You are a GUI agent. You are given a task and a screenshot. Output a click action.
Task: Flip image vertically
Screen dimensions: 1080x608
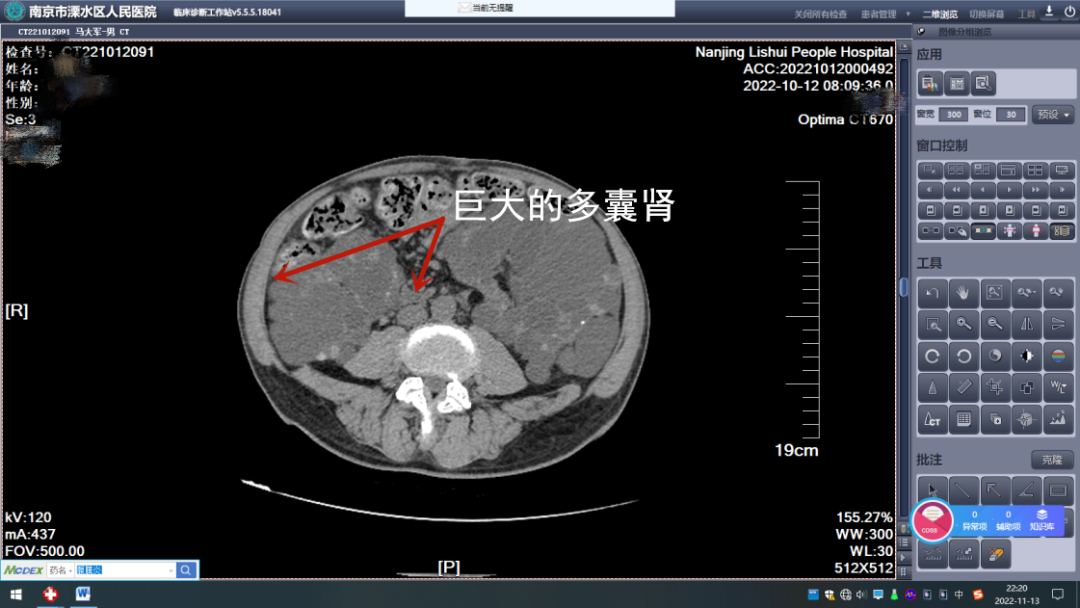point(1058,324)
